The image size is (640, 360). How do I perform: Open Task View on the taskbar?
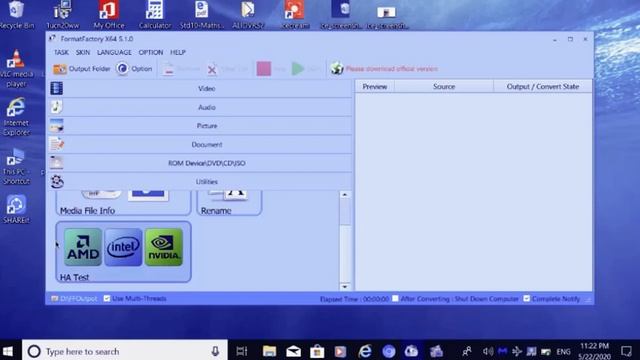click(242, 351)
